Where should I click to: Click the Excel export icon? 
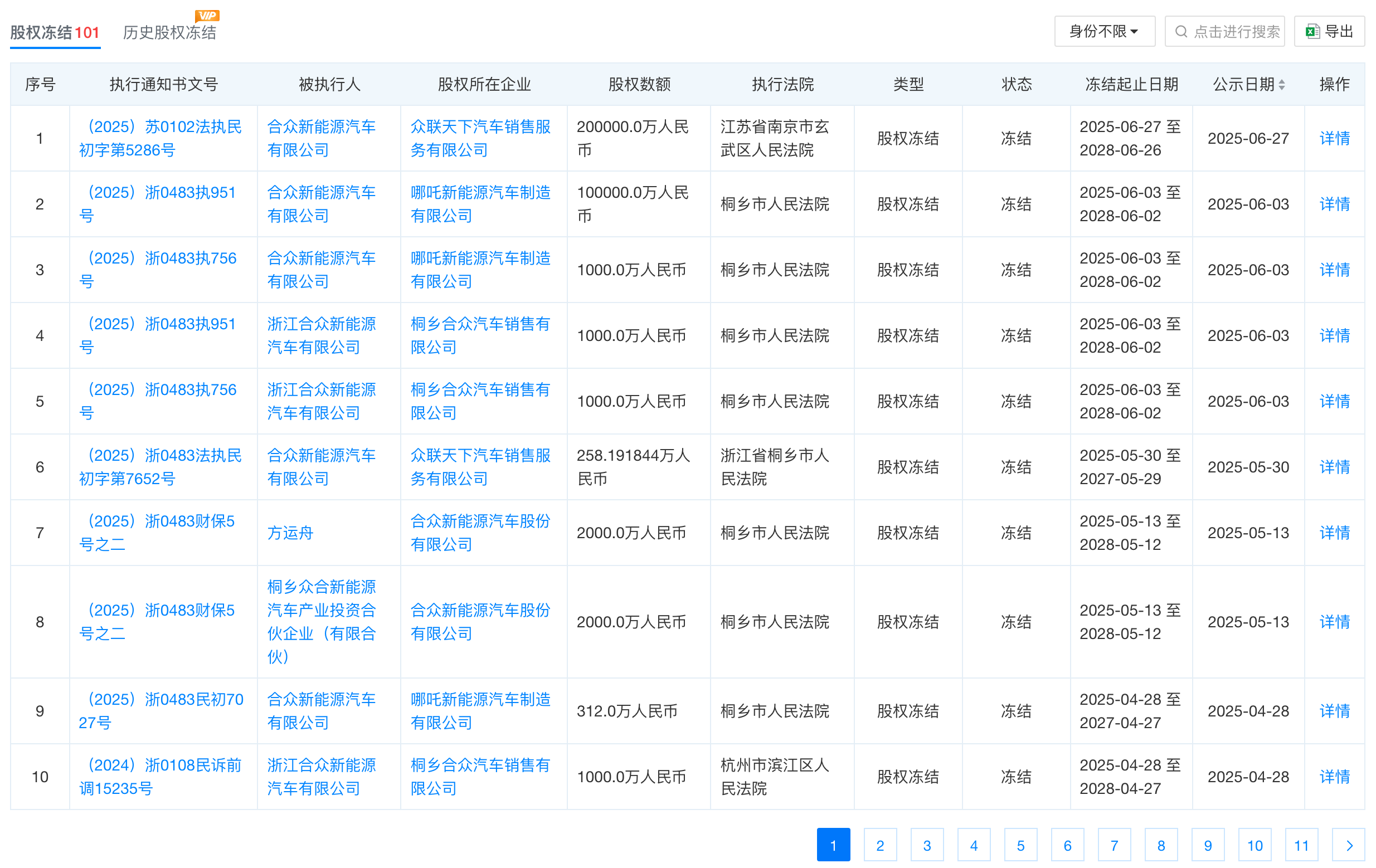tap(1312, 31)
